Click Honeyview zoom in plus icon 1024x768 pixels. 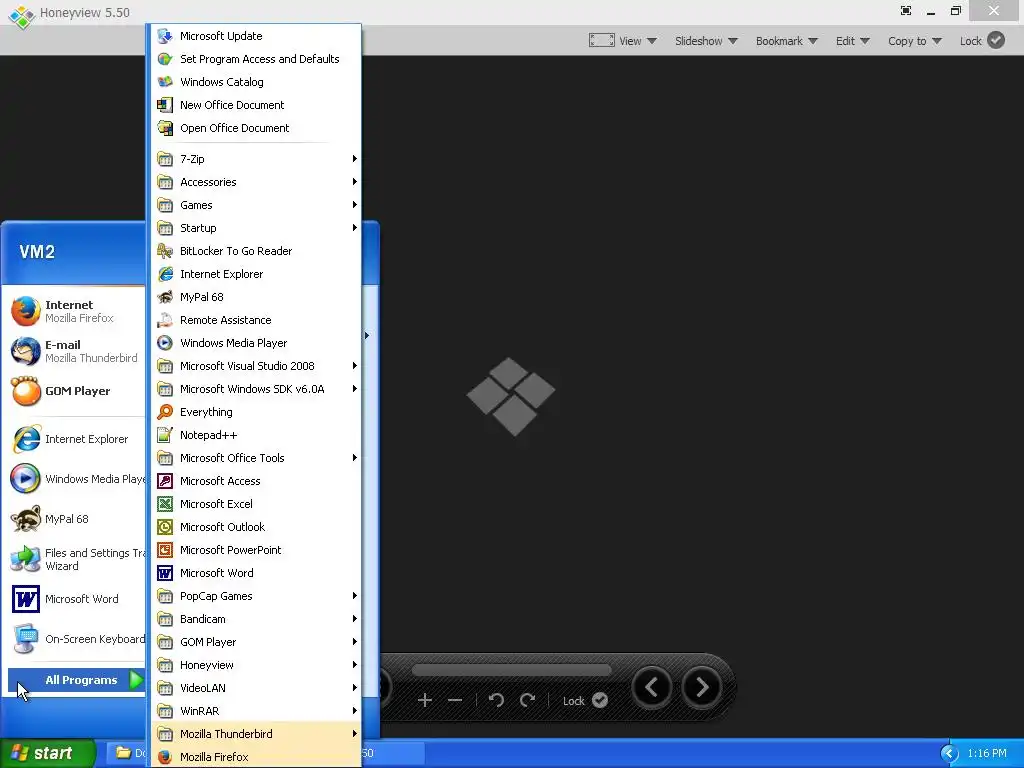(424, 700)
